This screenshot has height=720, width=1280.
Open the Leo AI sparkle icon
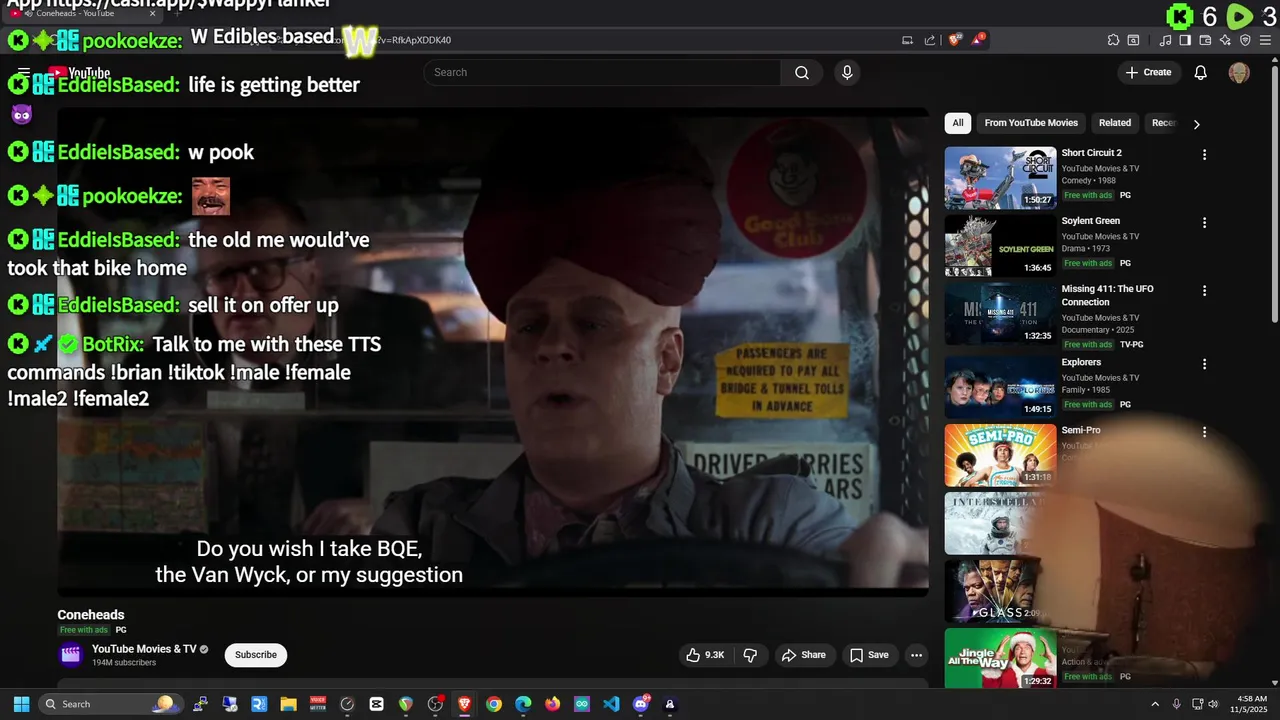pyautogui.click(x=1225, y=40)
